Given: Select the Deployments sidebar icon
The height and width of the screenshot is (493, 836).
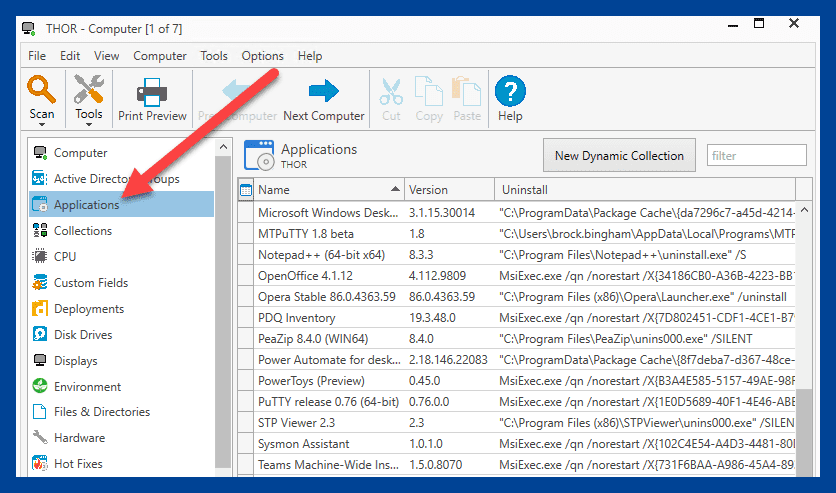Looking at the screenshot, I should [x=40, y=309].
